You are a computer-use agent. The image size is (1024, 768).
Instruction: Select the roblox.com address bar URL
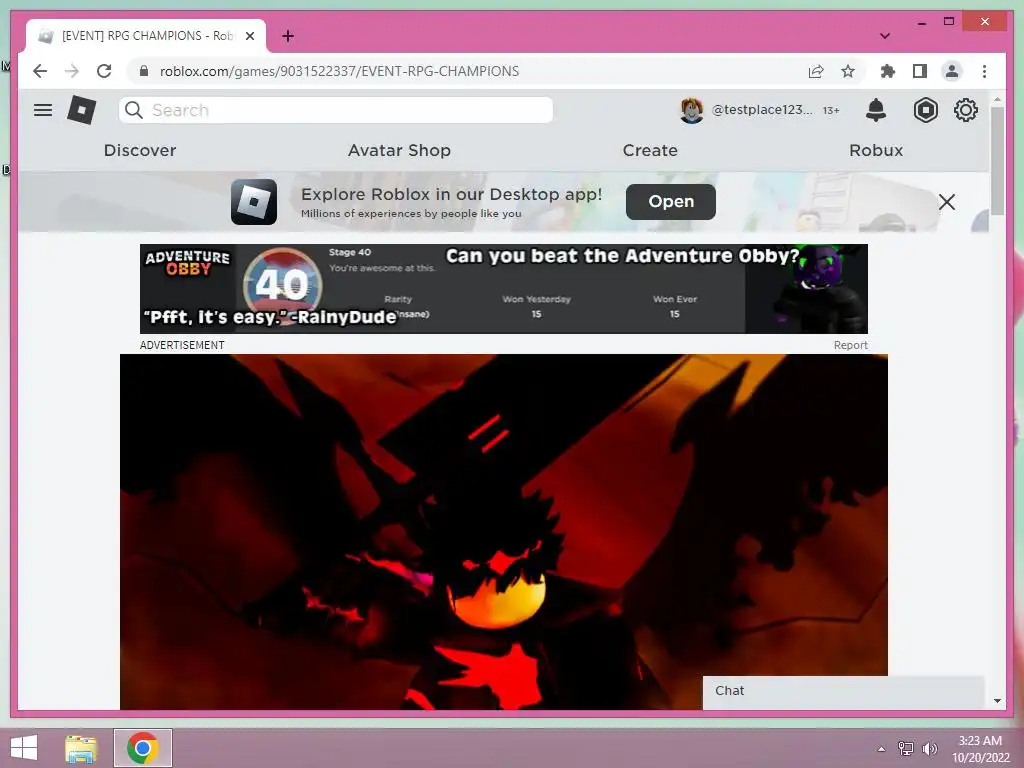point(340,71)
